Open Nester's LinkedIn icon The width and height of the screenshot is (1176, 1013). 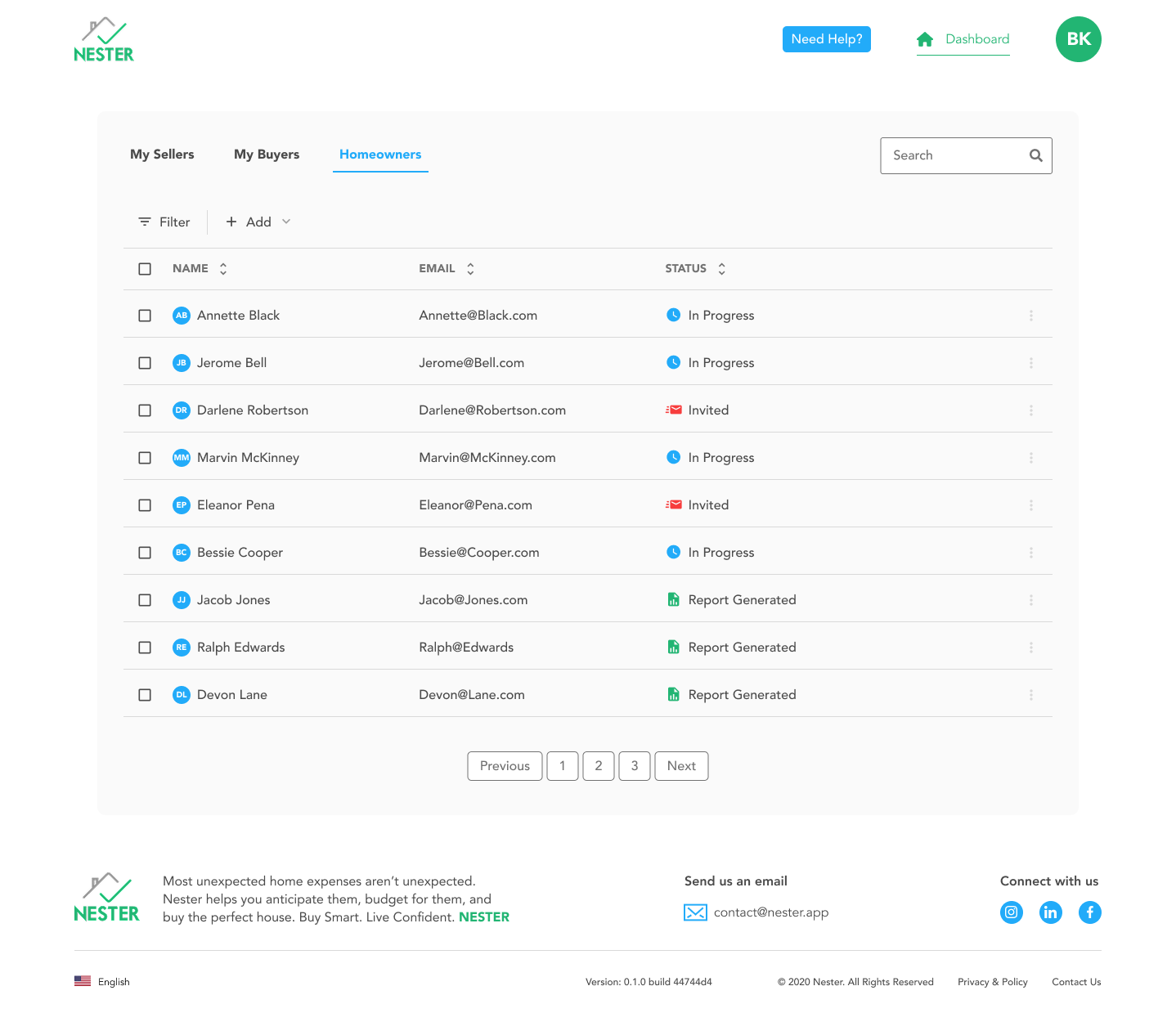[1050, 912]
